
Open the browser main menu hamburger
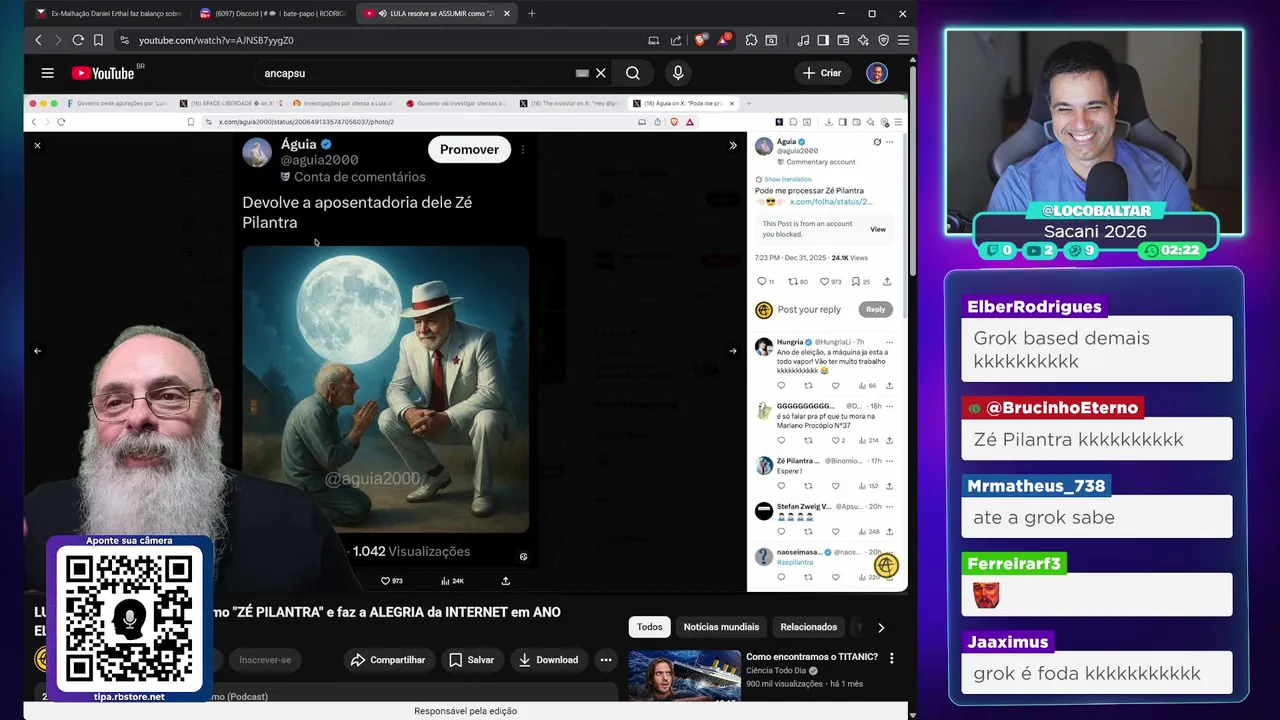903,40
